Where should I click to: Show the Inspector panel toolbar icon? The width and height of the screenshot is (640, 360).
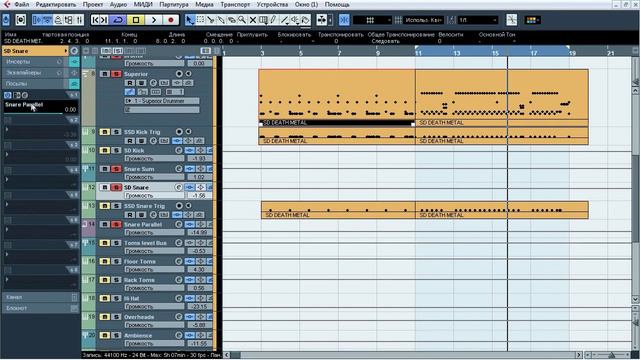tap(37, 20)
